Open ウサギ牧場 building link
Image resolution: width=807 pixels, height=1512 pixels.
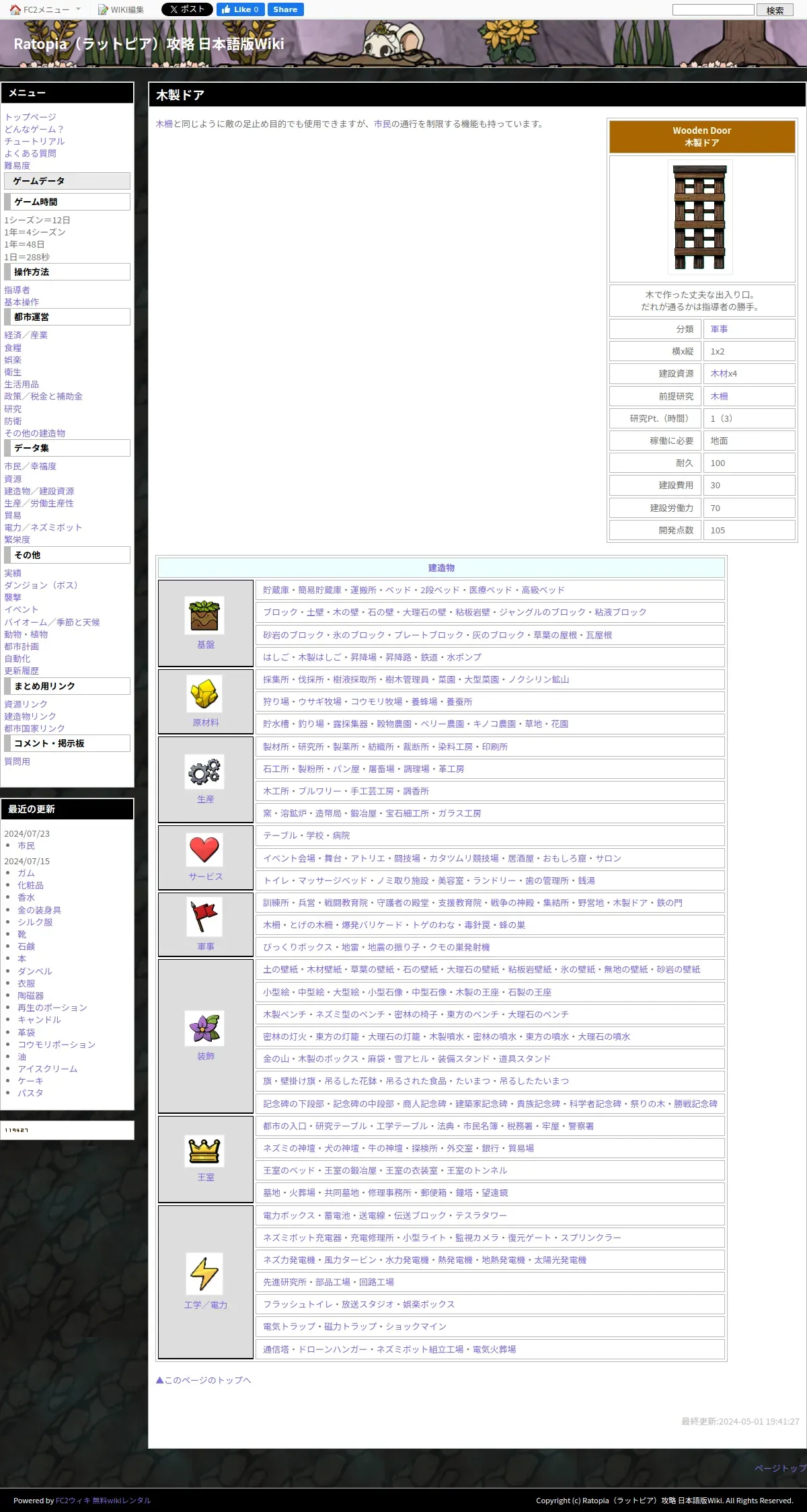click(x=320, y=702)
